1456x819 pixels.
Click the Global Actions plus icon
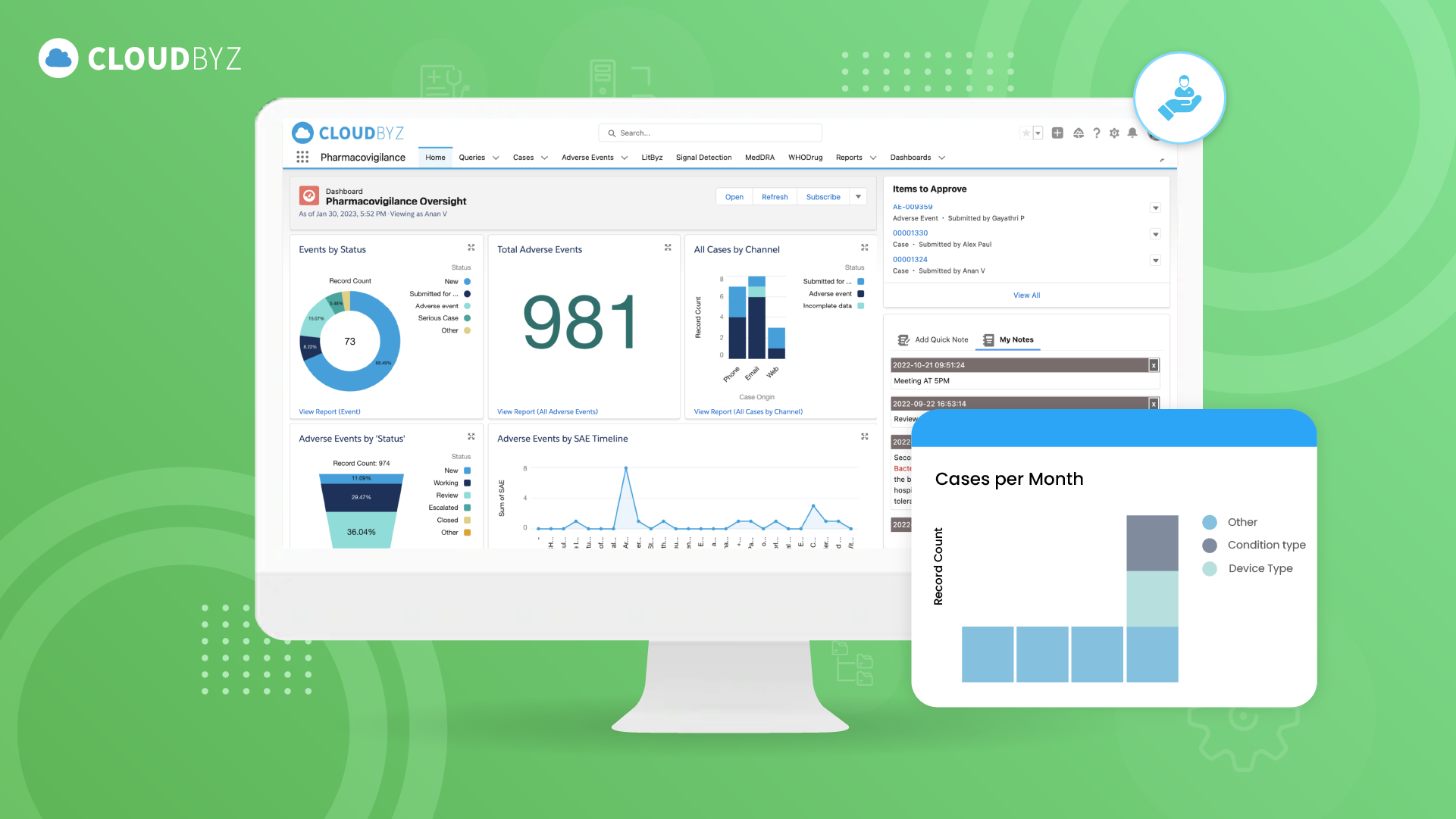tap(1057, 133)
